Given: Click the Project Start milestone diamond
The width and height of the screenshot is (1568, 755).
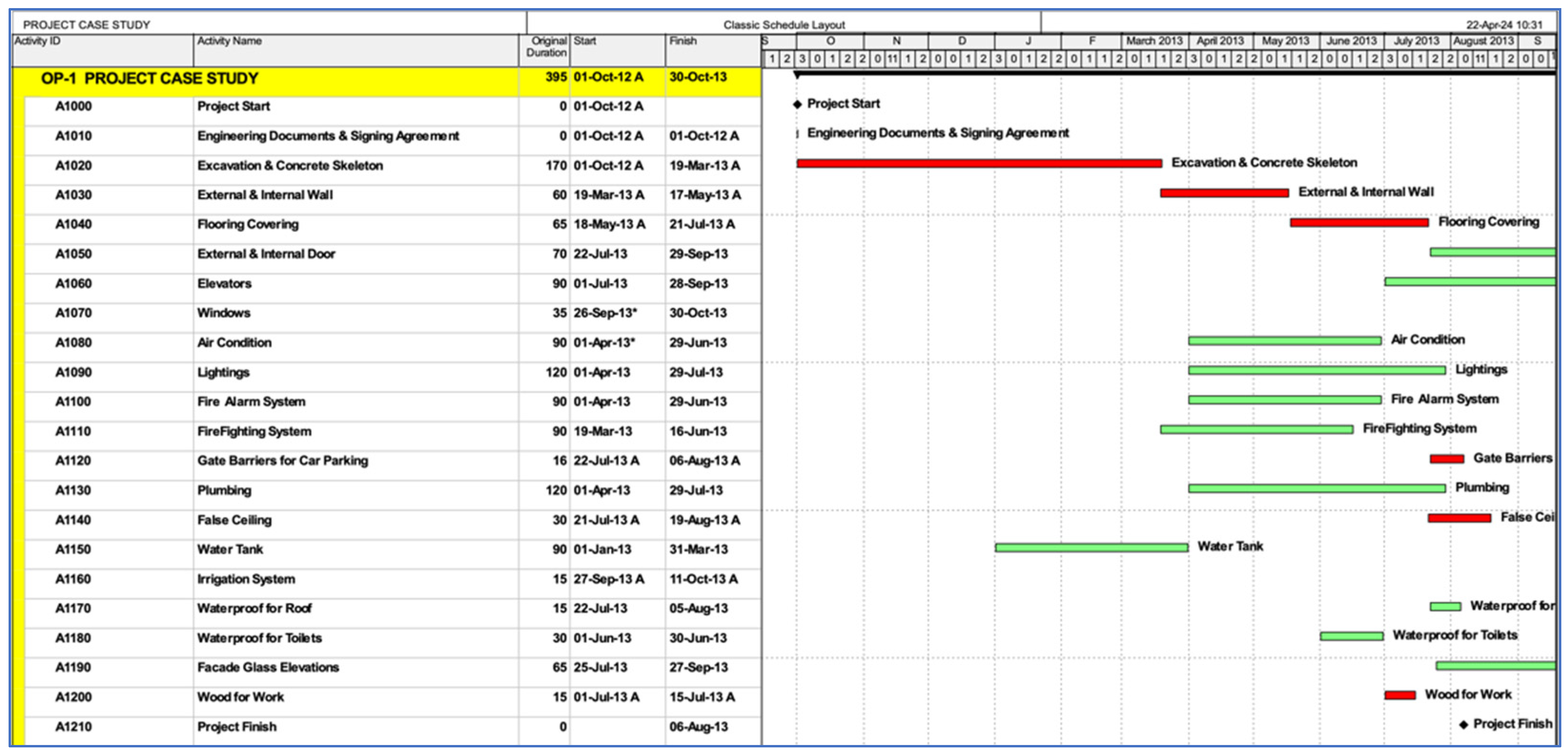Looking at the screenshot, I should 797,104.
